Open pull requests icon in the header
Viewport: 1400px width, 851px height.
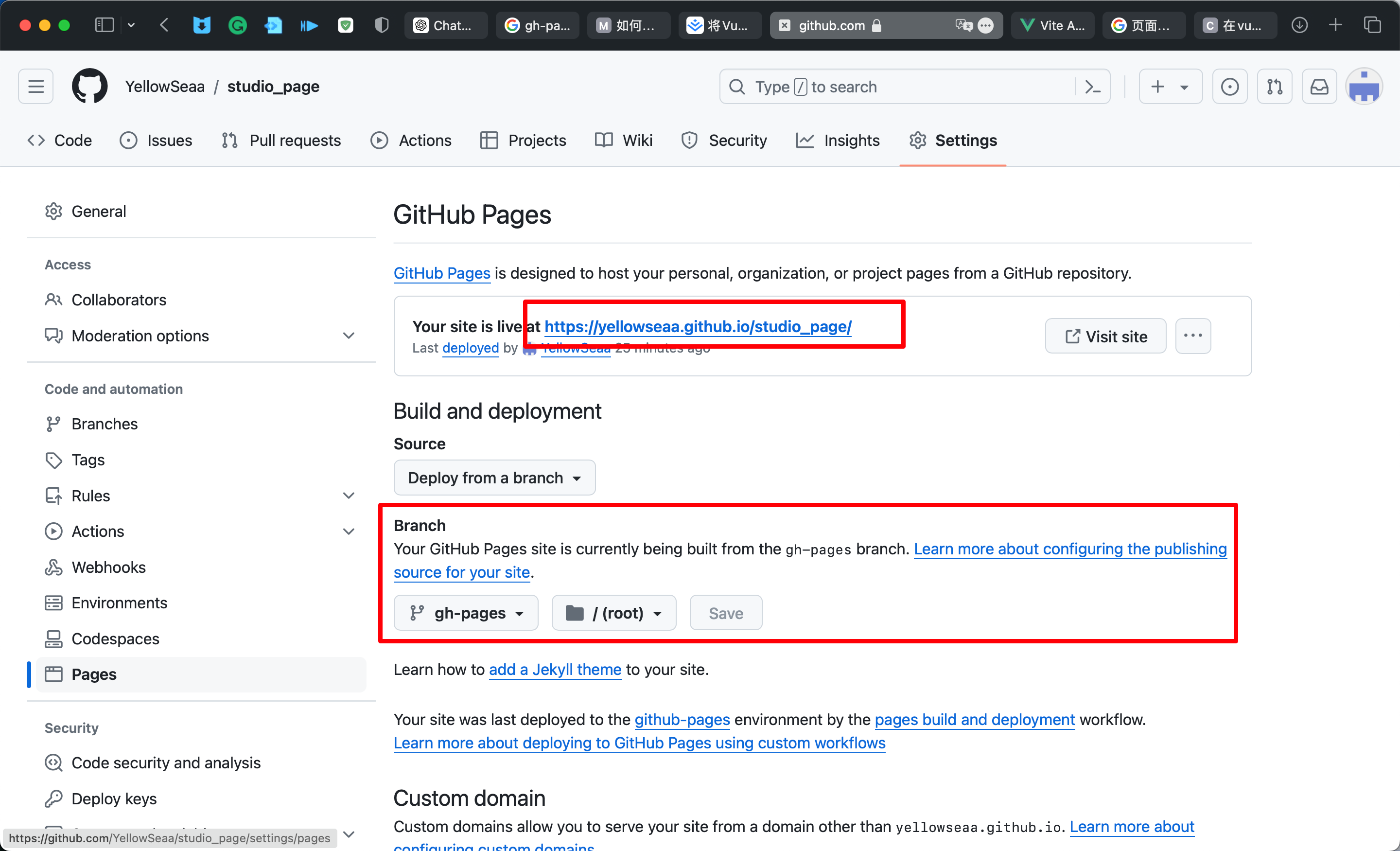click(x=1275, y=87)
